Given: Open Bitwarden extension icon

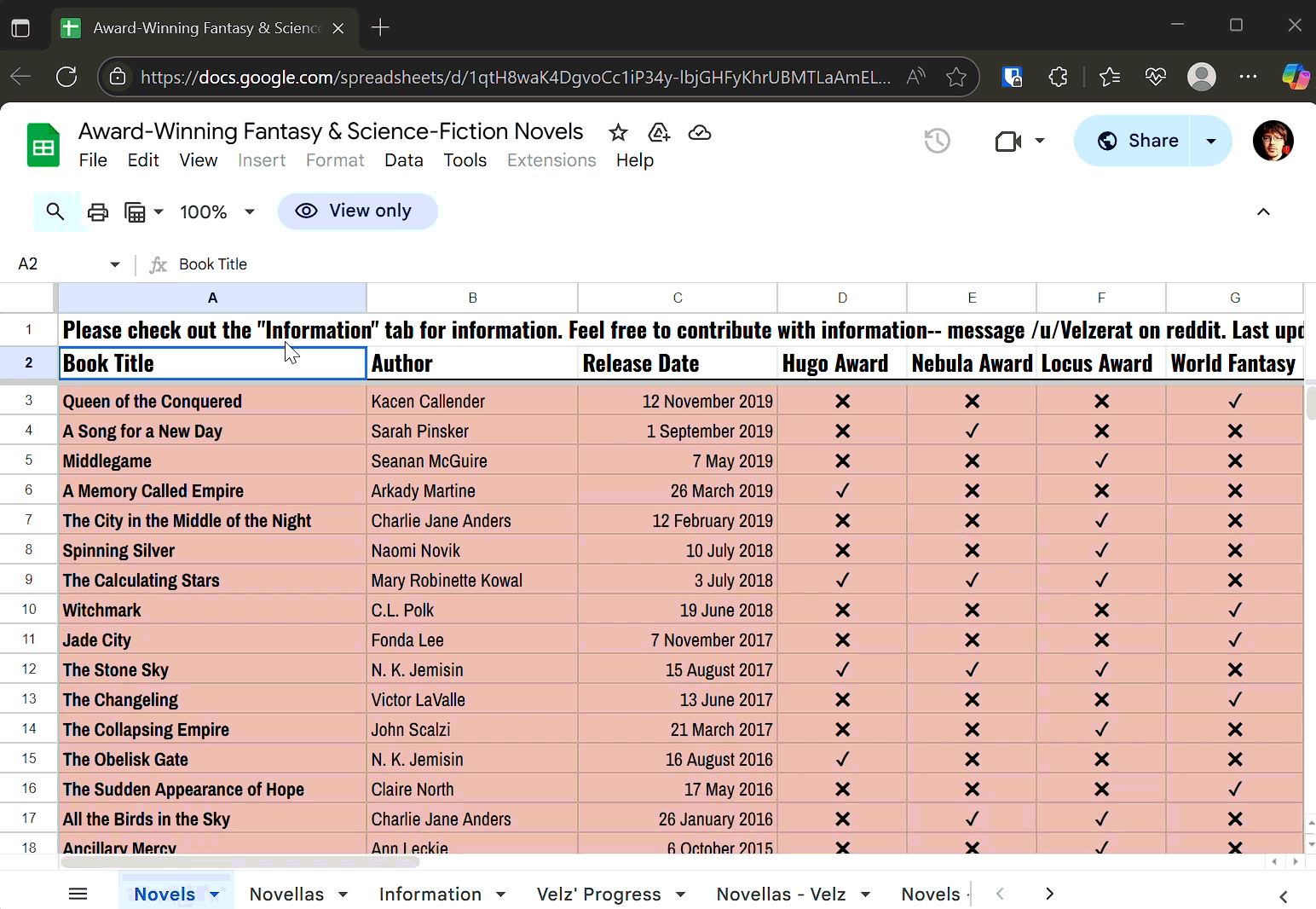Looking at the screenshot, I should [1012, 77].
